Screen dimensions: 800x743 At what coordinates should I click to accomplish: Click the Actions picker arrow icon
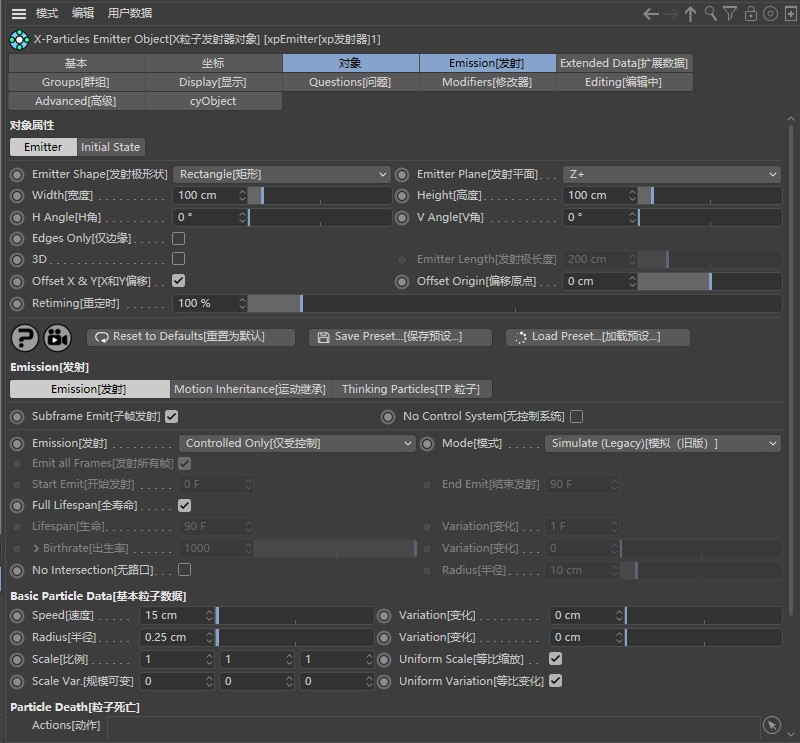pos(772,725)
